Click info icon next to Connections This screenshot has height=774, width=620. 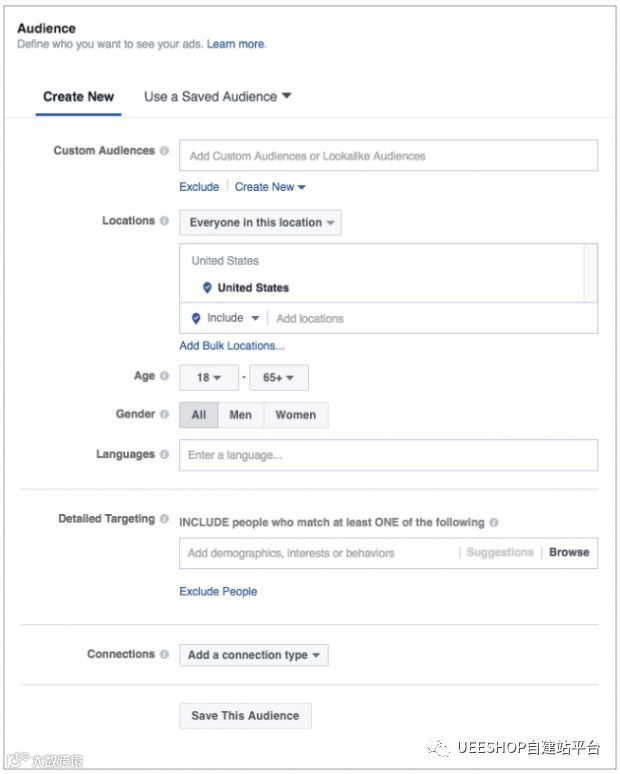(164, 654)
